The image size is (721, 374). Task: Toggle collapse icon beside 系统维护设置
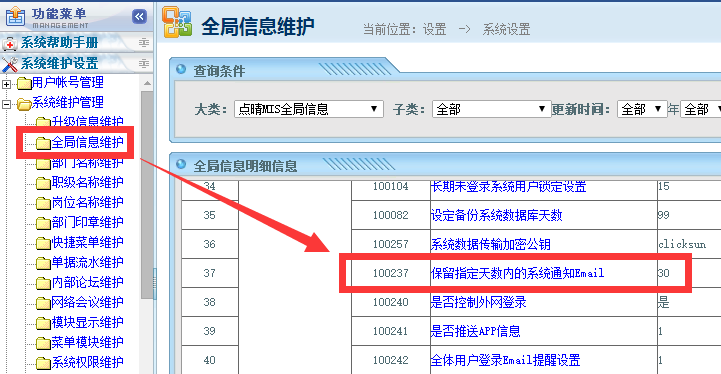pyautogui.click(x=143, y=63)
